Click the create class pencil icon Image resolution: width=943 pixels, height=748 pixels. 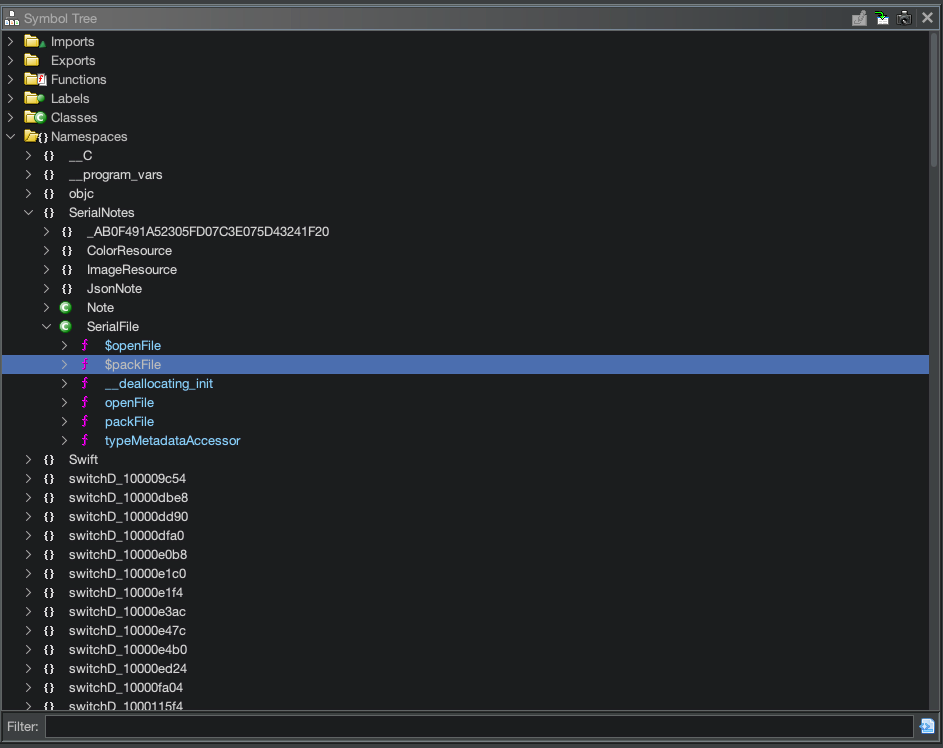point(859,18)
